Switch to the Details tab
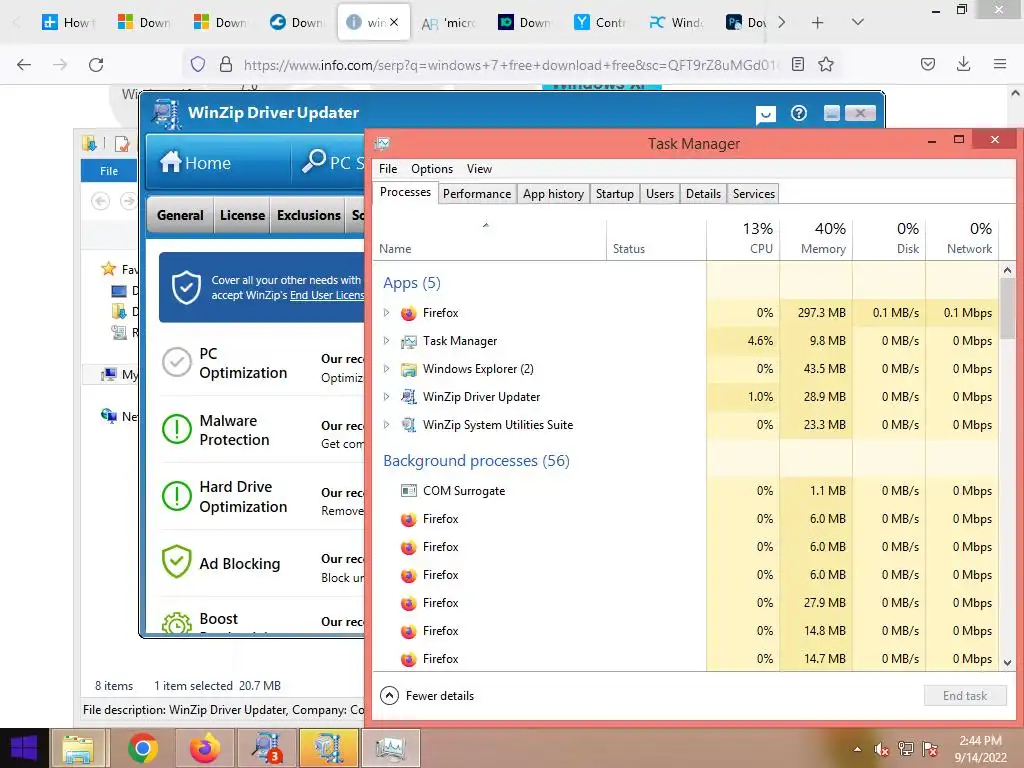Viewport: 1024px width, 768px height. pos(703,194)
